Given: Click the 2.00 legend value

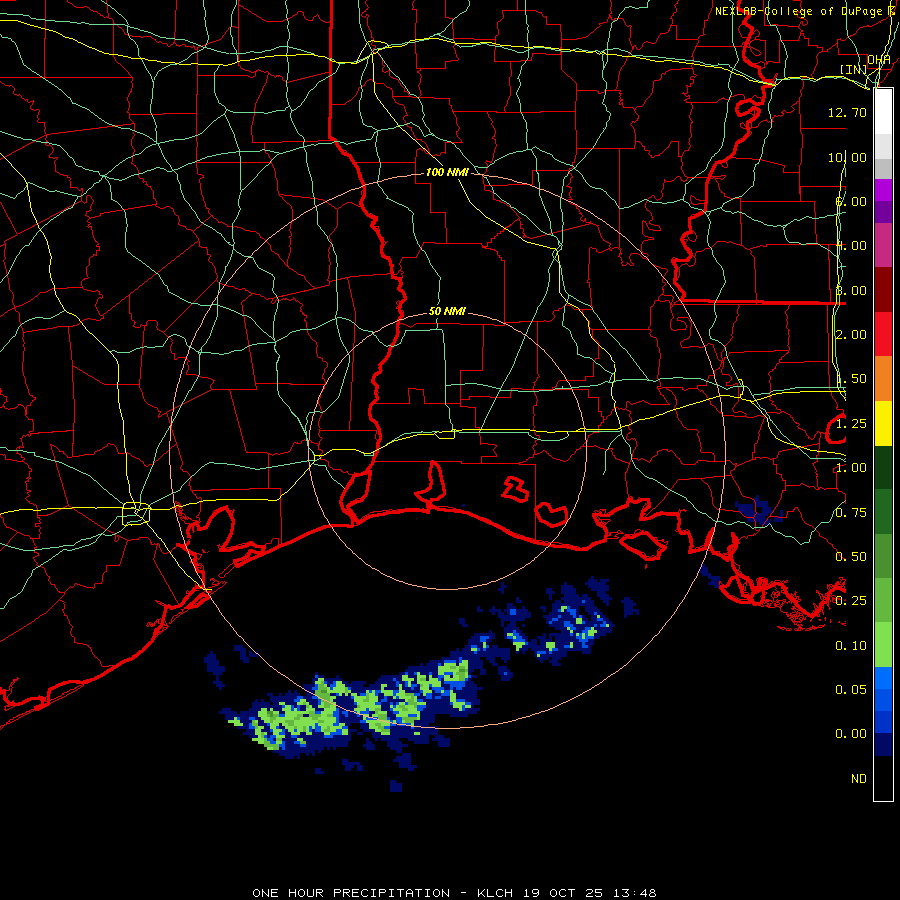Looking at the screenshot, I should pos(851,335).
